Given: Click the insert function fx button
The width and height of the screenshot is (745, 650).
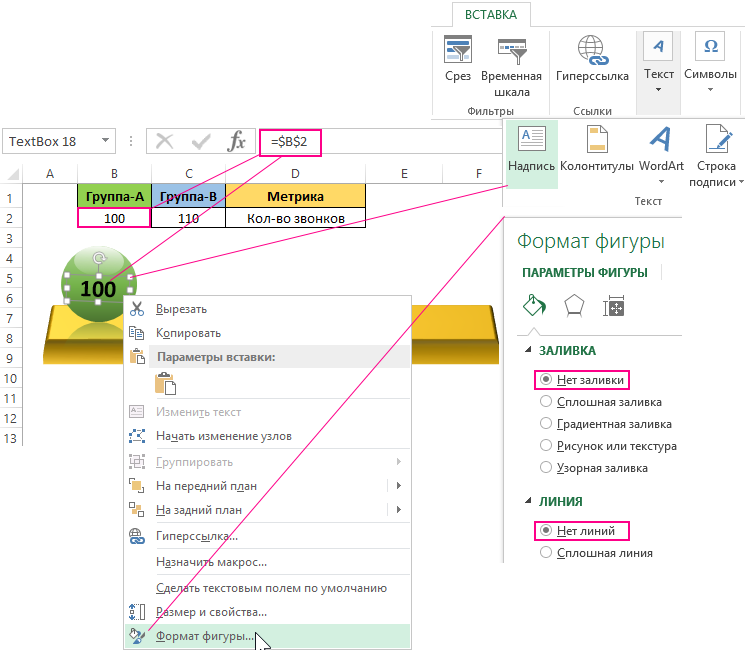Looking at the screenshot, I should pos(237,142).
